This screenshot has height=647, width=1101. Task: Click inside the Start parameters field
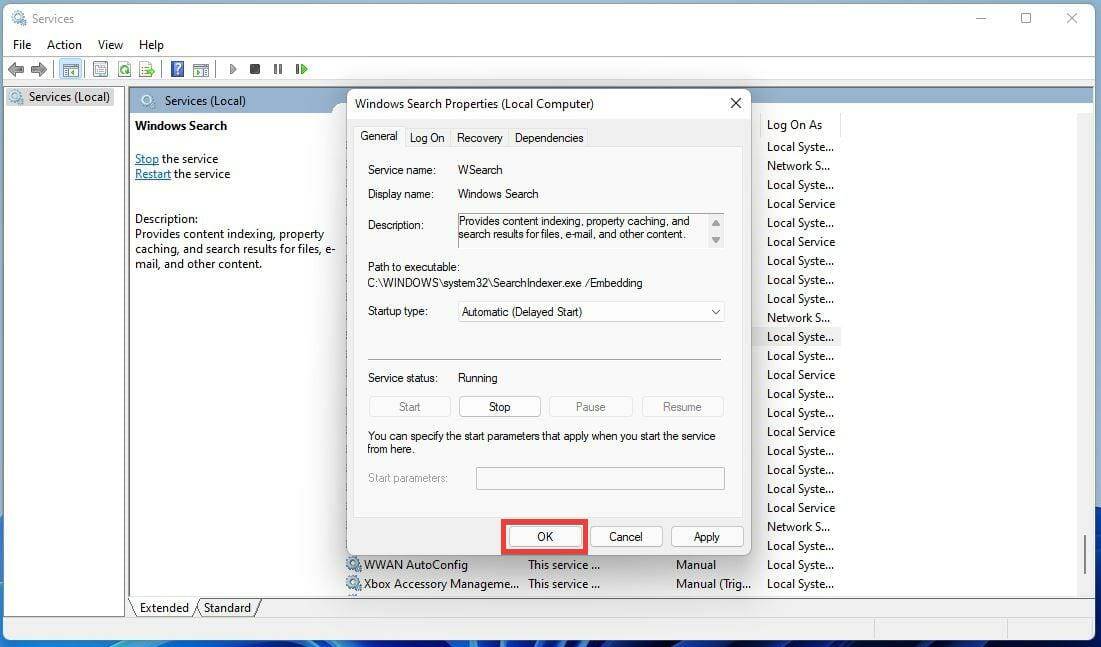pyautogui.click(x=600, y=478)
